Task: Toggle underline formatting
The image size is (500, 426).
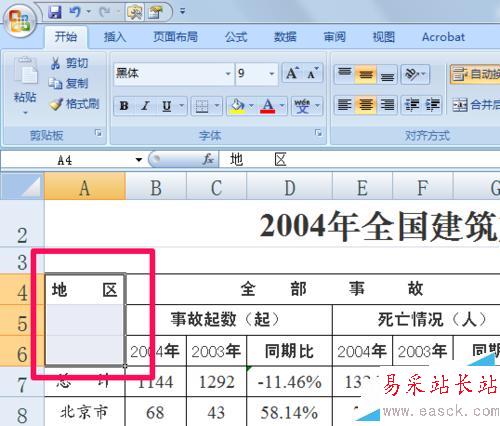Action: (x=167, y=106)
